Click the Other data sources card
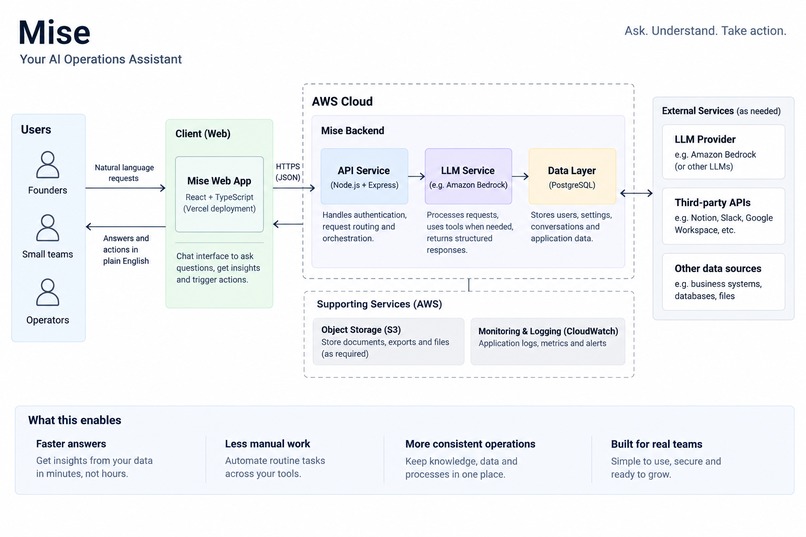Viewport: 806px width, 537px height. 724,282
